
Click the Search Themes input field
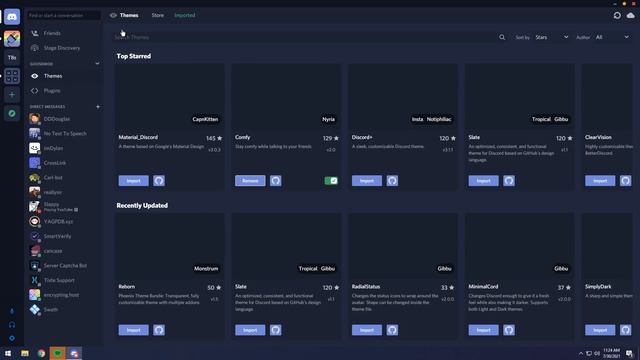304,37
